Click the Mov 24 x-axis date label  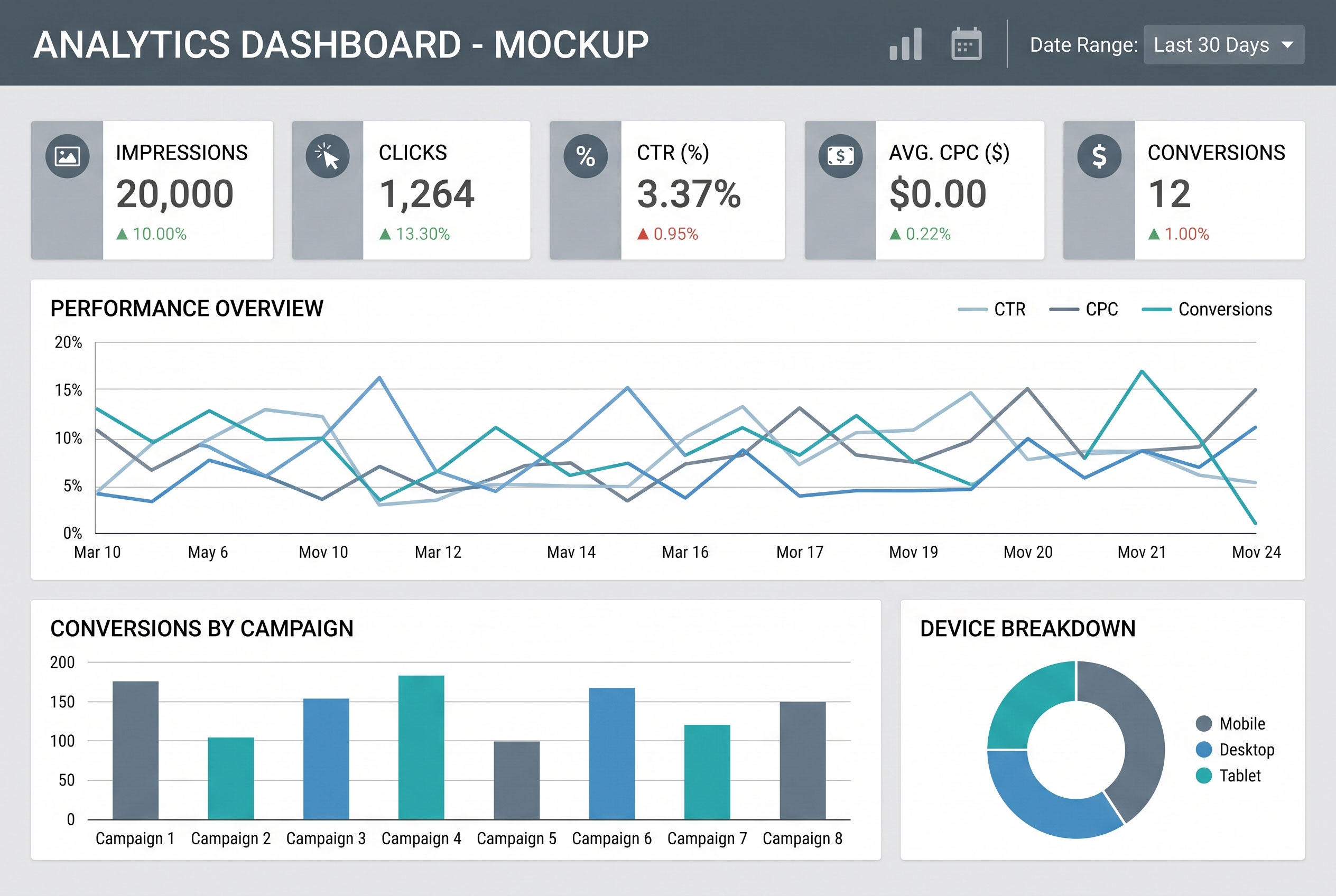click(1257, 552)
